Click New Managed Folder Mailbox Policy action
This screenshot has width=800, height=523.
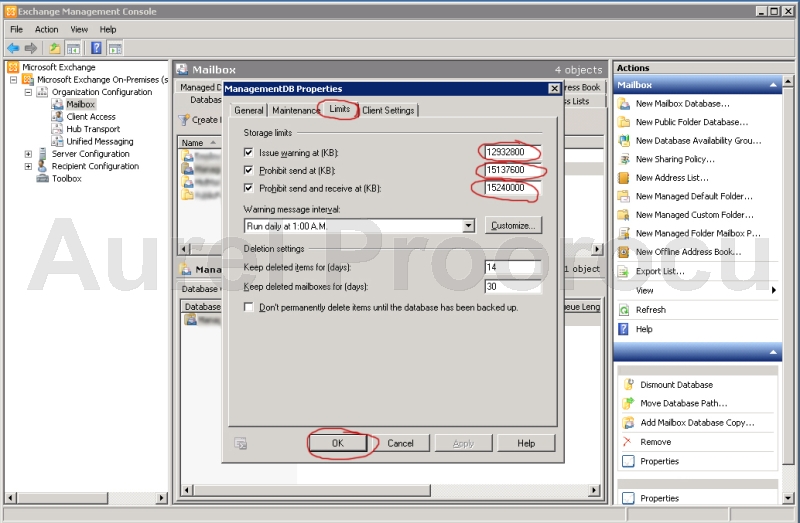click(698, 234)
